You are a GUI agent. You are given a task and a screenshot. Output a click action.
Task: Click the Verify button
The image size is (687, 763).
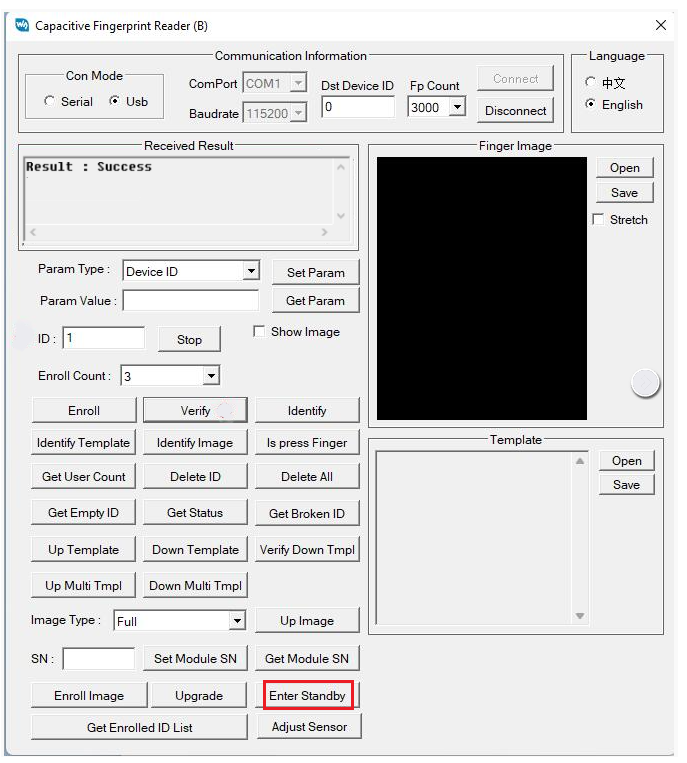195,411
